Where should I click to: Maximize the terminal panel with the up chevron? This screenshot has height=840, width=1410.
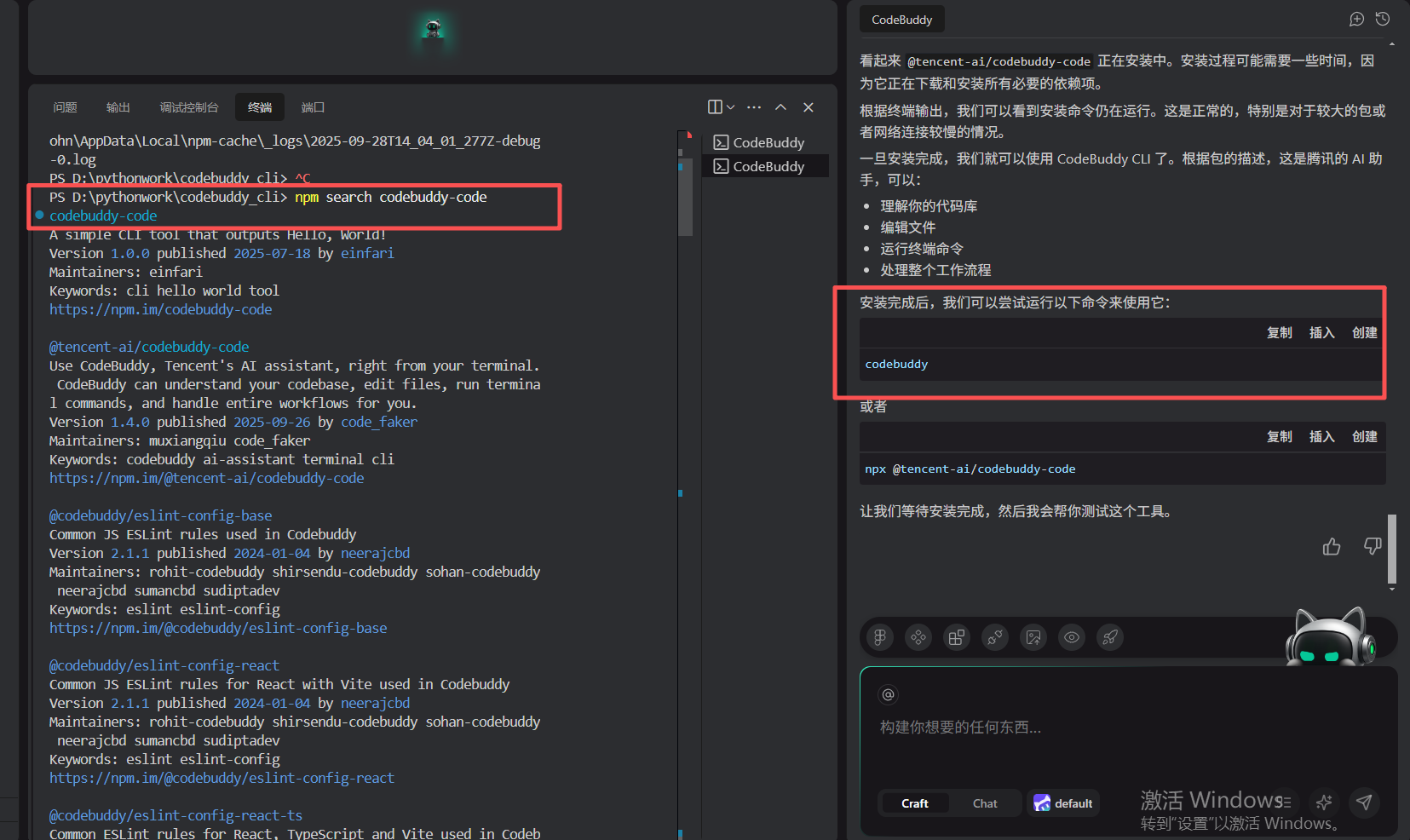pyautogui.click(x=780, y=107)
